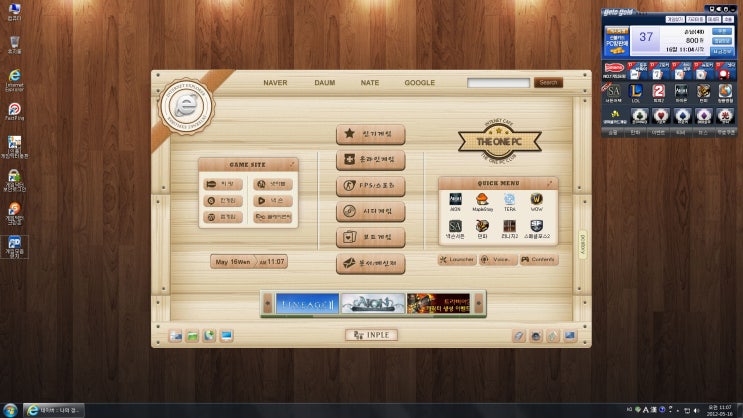Screen dimensions: 743x418
Task: Select the envelope category button
Action: pos(371,264)
